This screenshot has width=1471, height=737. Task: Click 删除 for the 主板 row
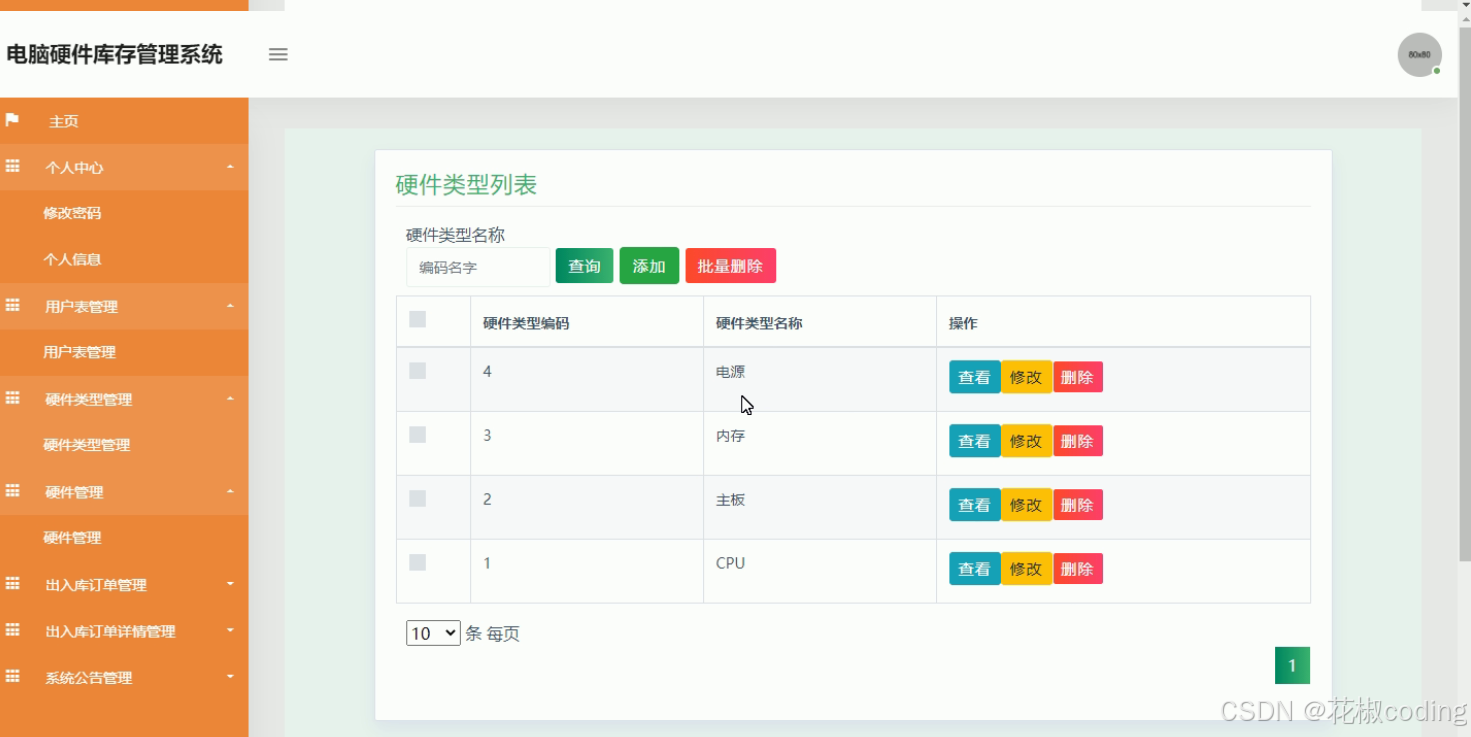(x=1077, y=505)
